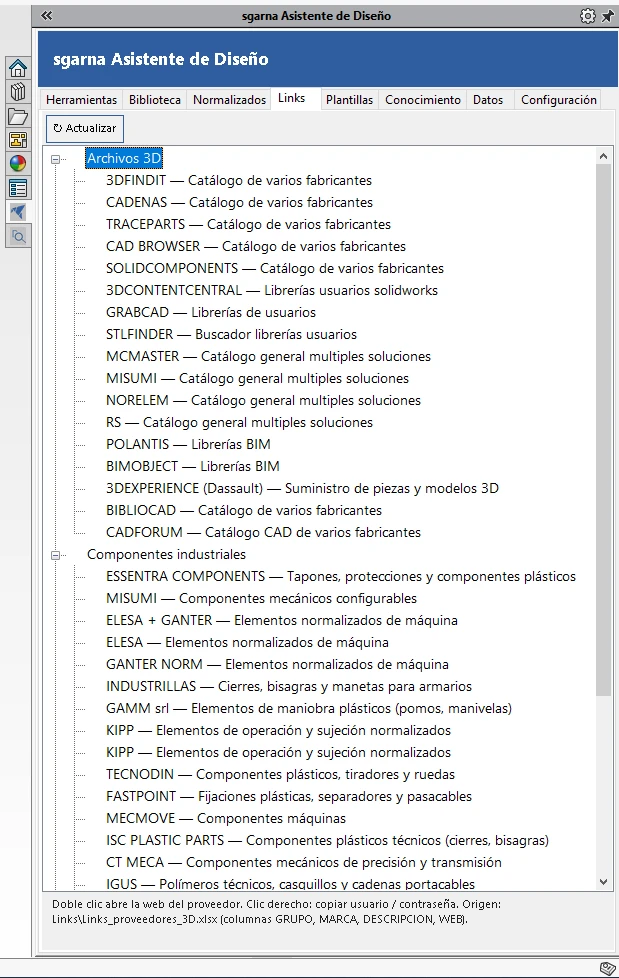Screen dimensions: 619x978
Task: Open the search magnifier sidebar icon
Action: click(x=18, y=236)
